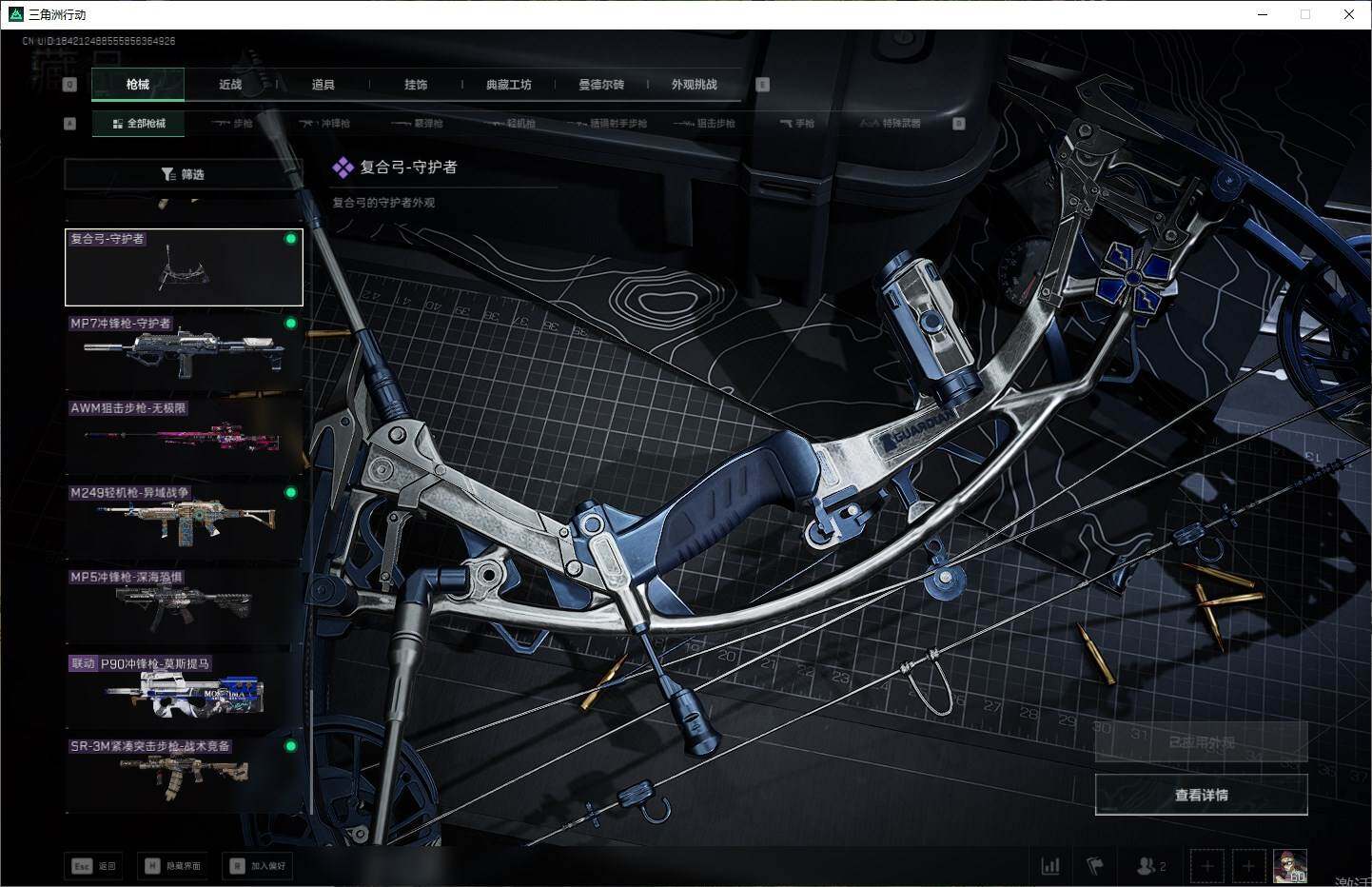
Task: Go to the 挂饰 tab
Action: click(x=416, y=85)
